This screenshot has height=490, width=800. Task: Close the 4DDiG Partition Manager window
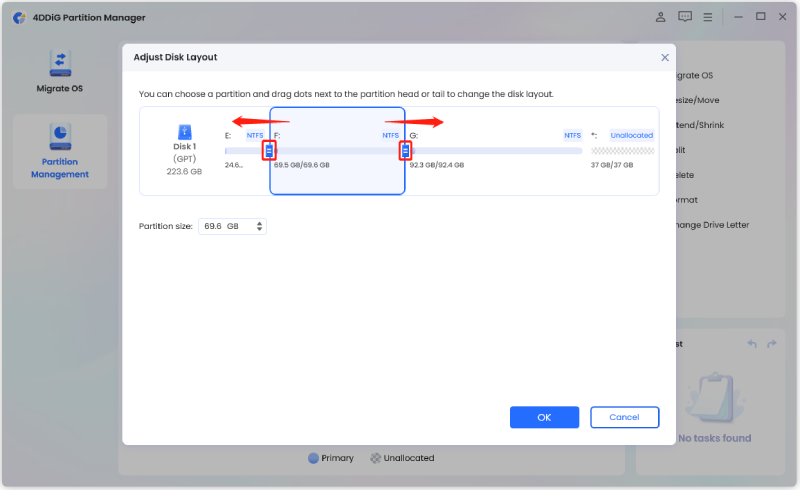coord(783,17)
